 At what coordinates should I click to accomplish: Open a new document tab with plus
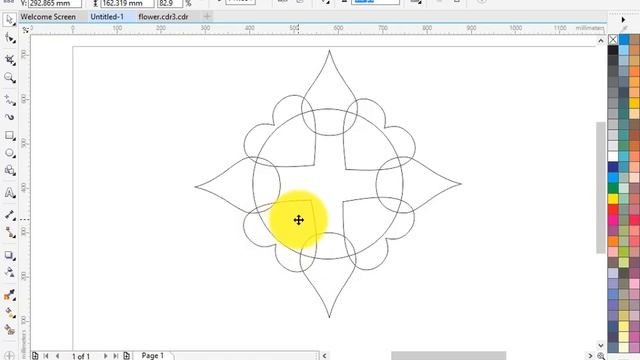(207, 16)
